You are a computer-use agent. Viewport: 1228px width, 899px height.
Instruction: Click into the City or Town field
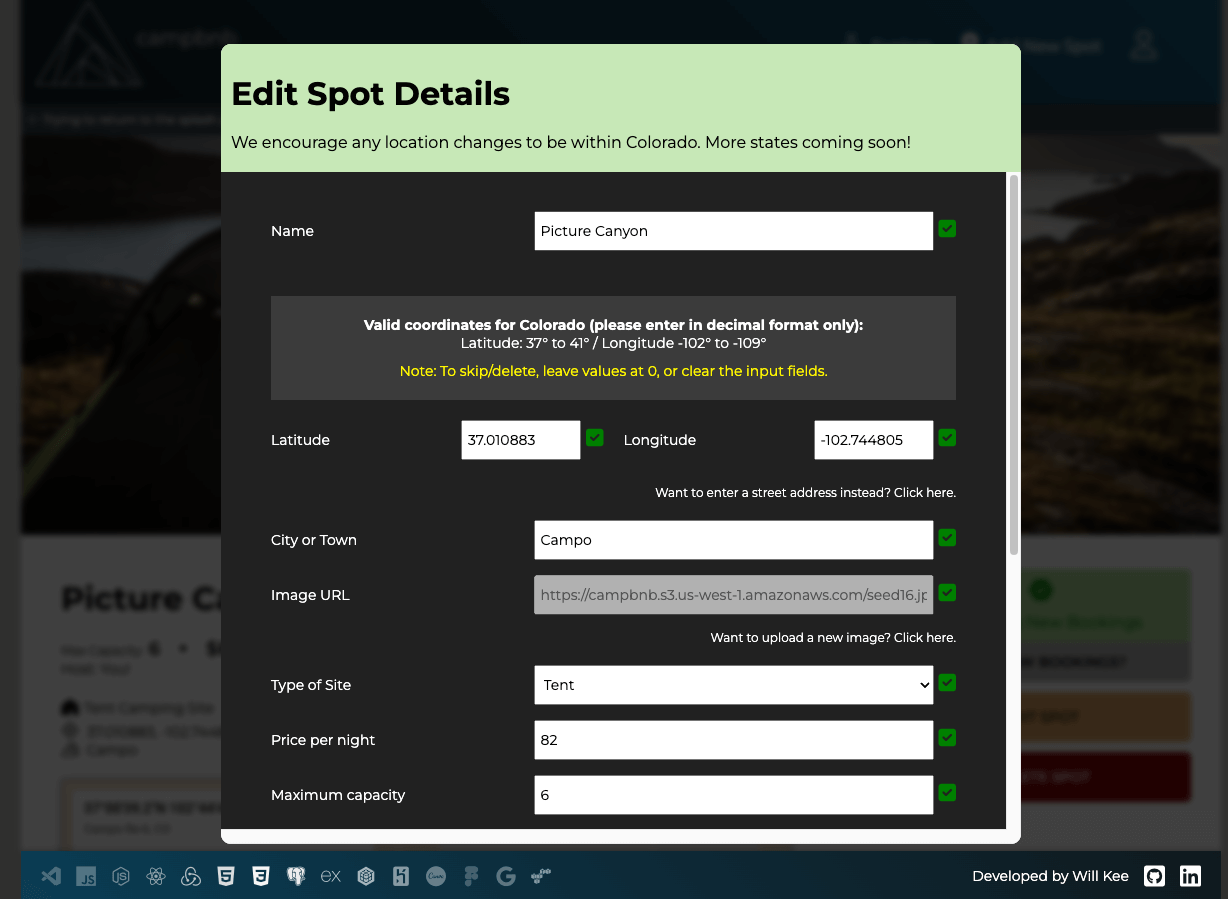coord(733,540)
